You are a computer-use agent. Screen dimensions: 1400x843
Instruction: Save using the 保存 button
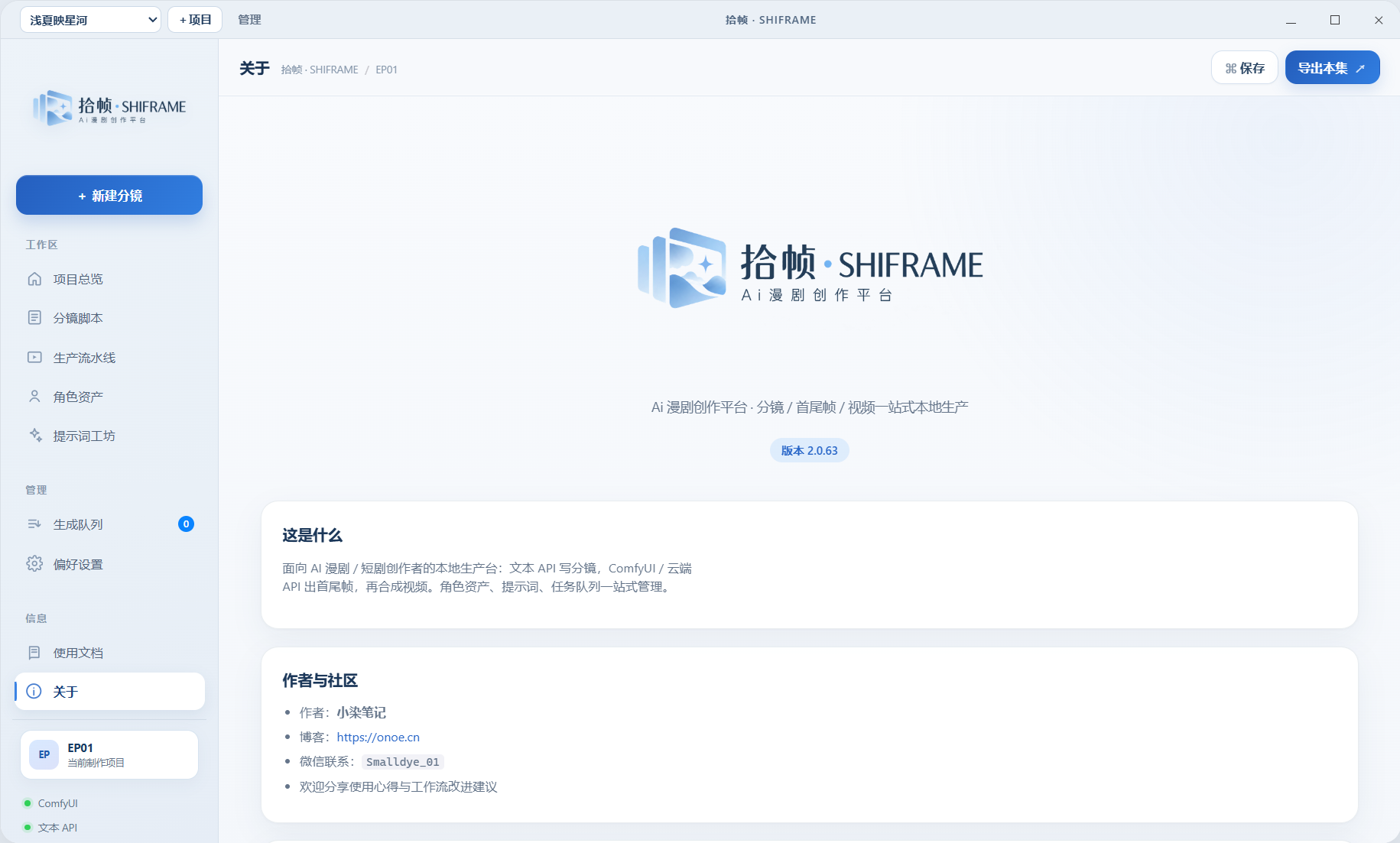(1245, 68)
